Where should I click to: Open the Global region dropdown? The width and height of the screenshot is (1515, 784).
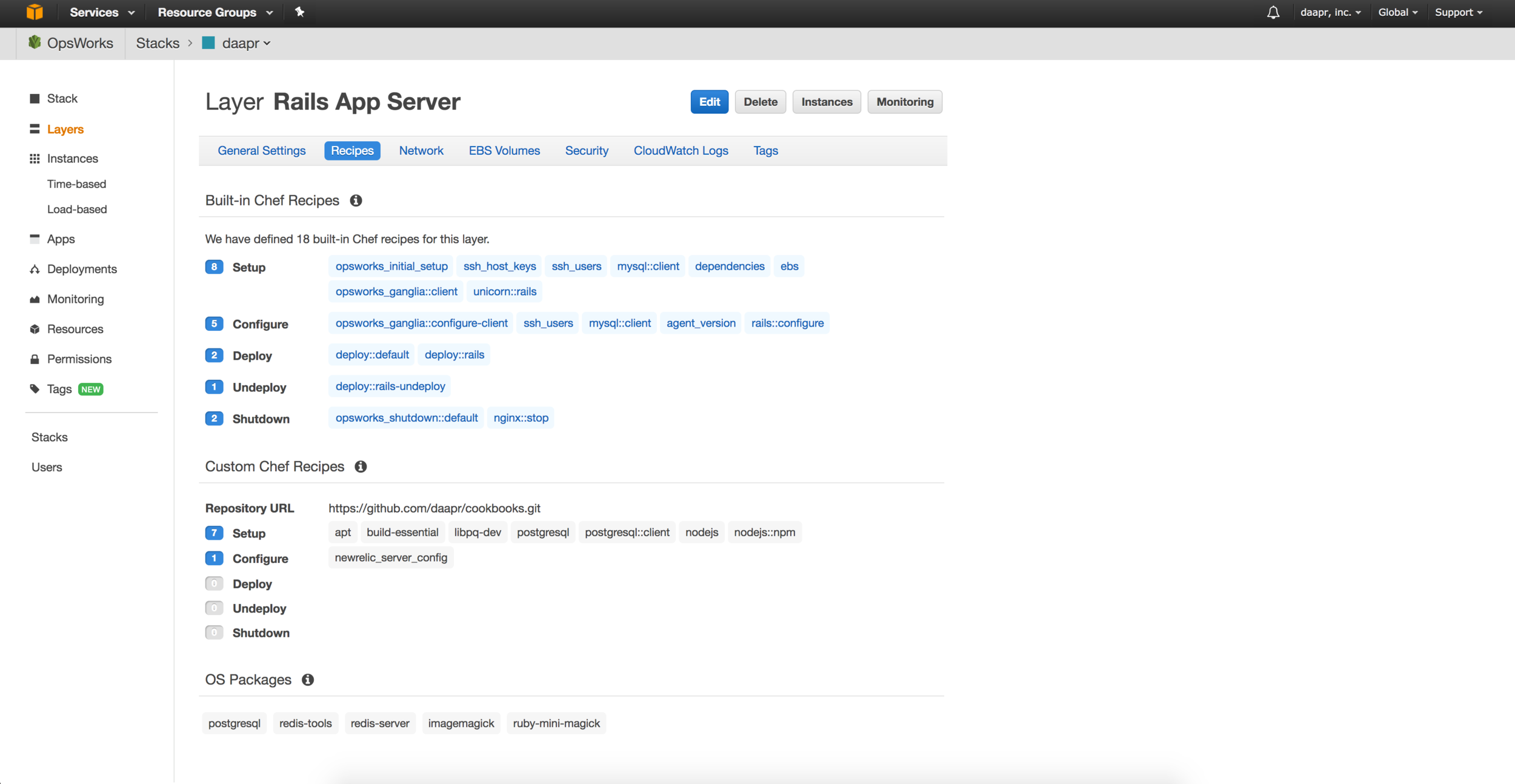click(1397, 12)
